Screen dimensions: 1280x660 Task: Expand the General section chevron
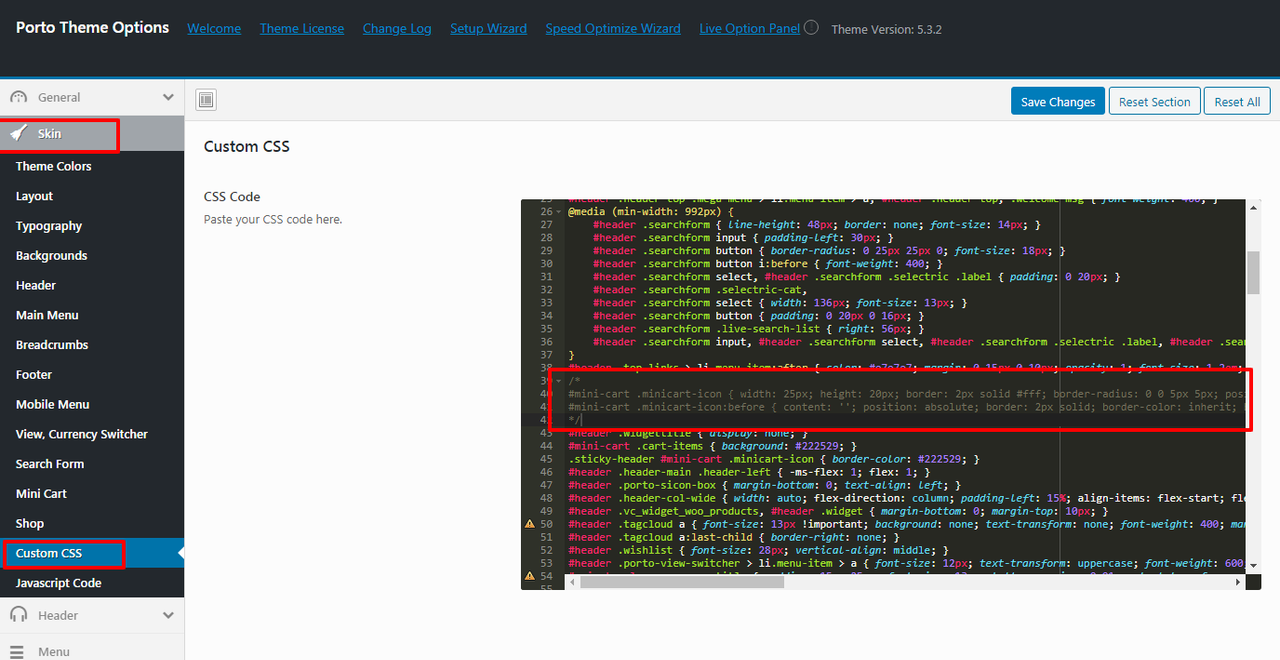(x=168, y=97)
